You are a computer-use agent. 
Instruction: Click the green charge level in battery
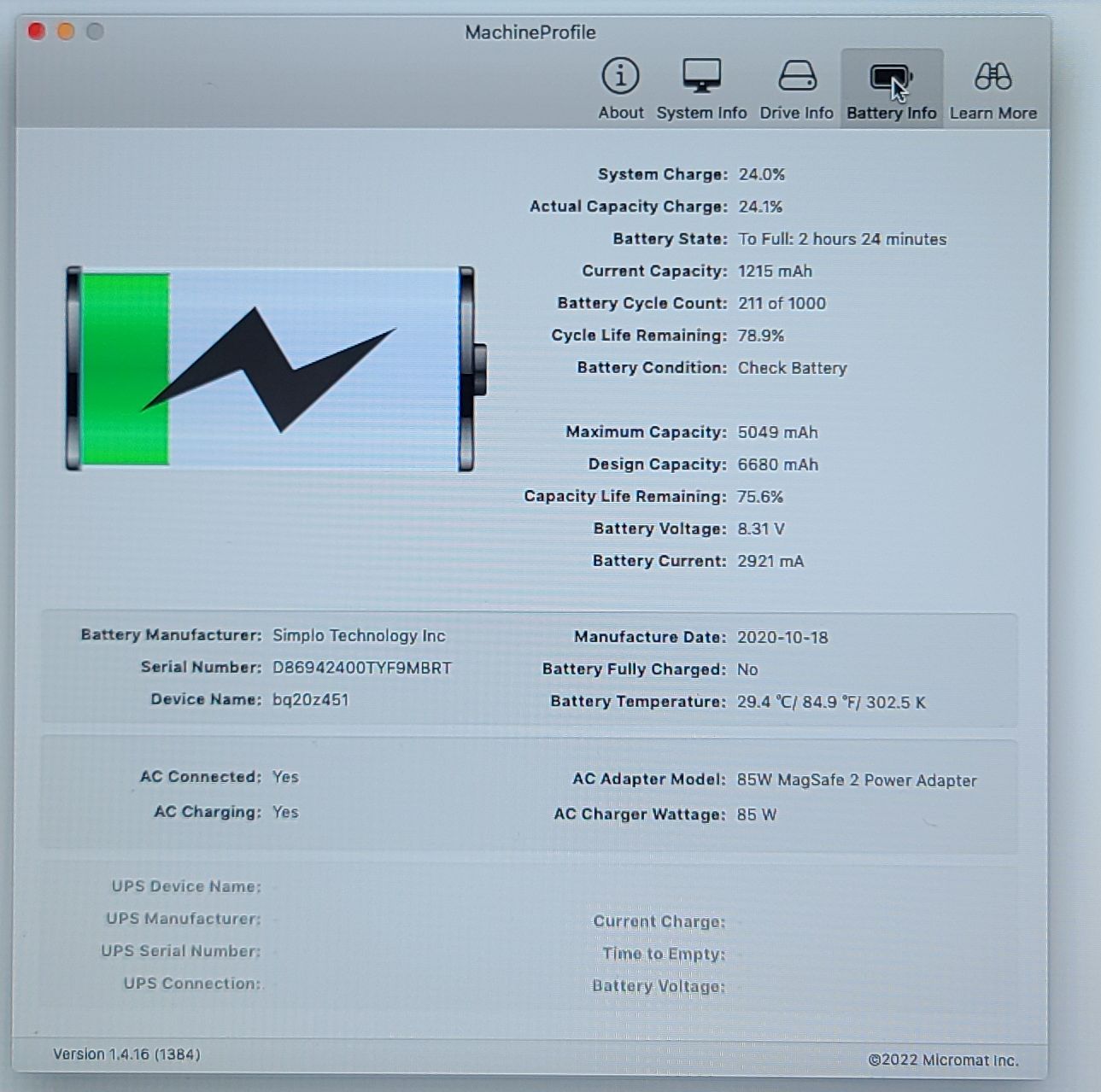(x=125, y=369)
